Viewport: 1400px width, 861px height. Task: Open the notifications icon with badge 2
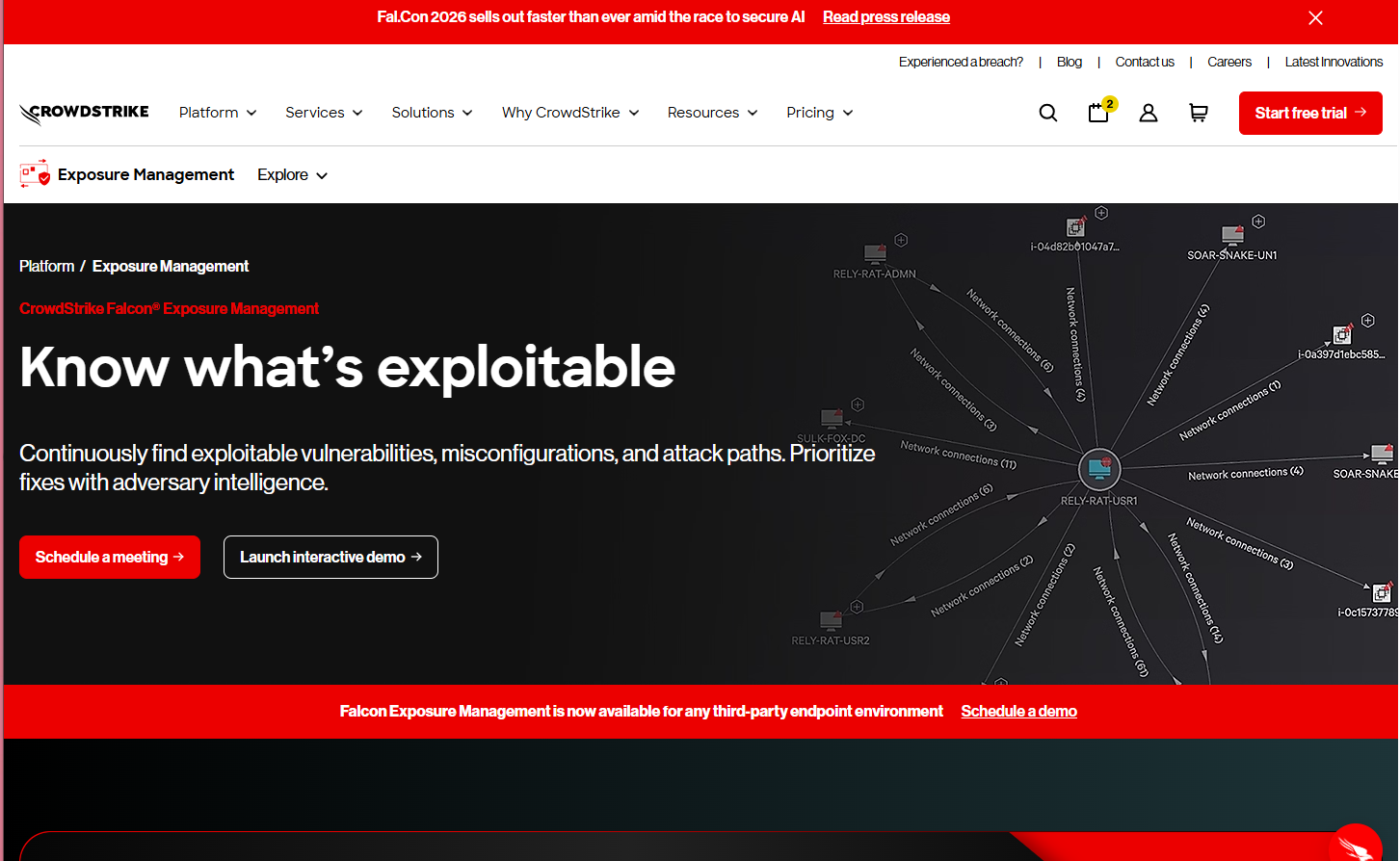tap(1100, 112)
